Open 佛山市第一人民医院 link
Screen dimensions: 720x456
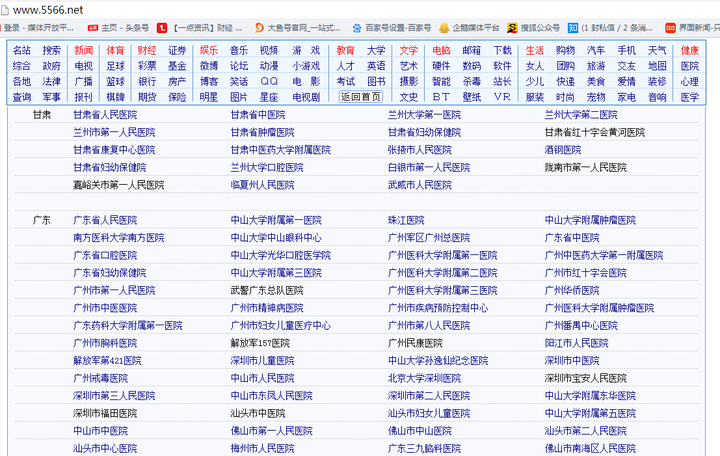tap(271, 431)
